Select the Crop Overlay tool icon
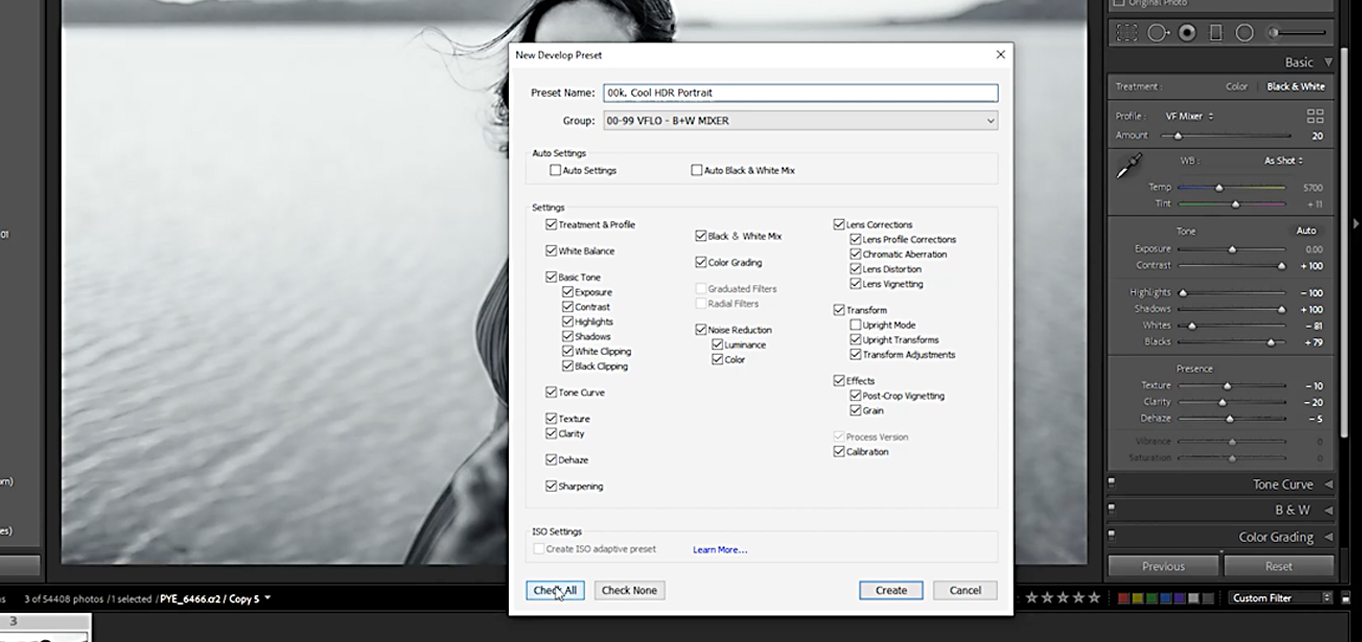The image size is (1362, 642). click(x=1127, y=33)
